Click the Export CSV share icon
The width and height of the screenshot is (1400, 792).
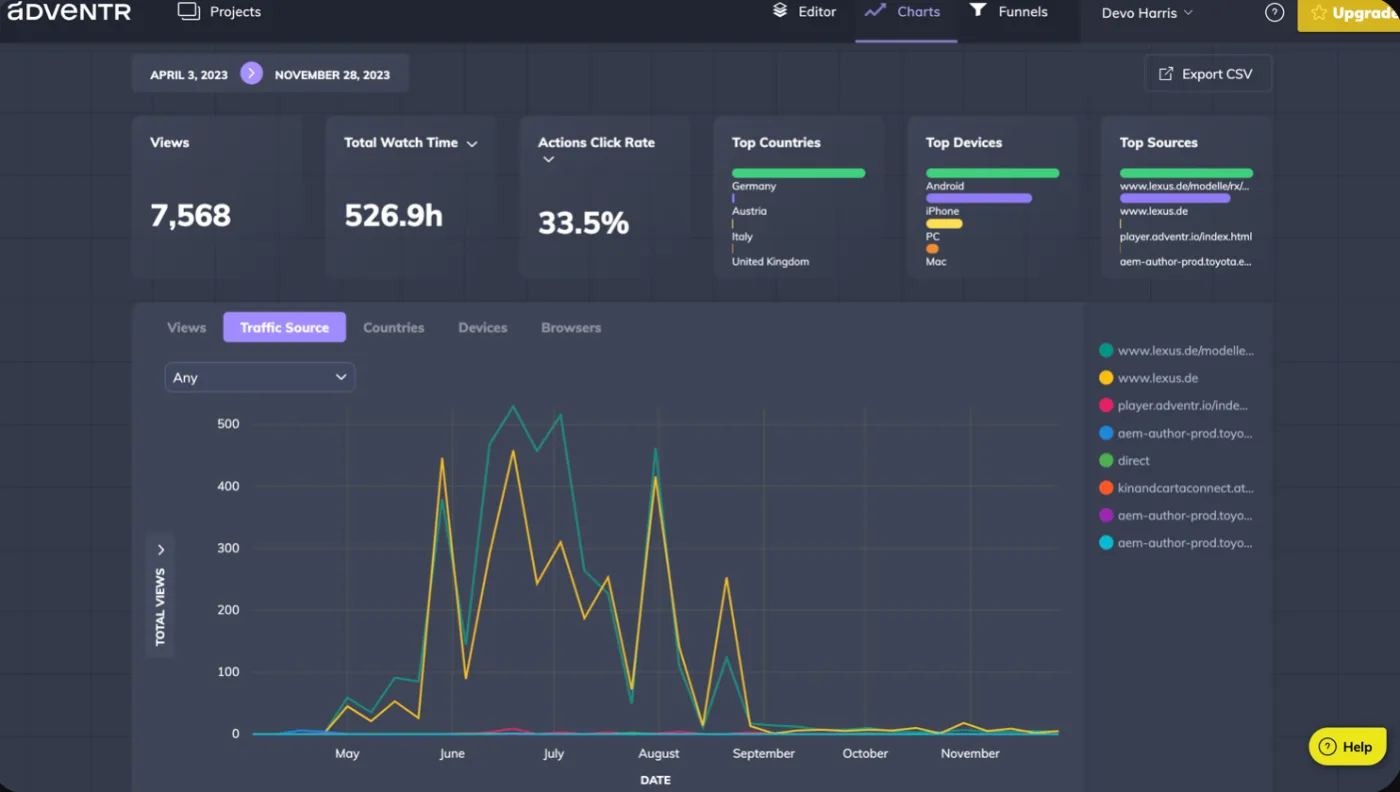1165,74
